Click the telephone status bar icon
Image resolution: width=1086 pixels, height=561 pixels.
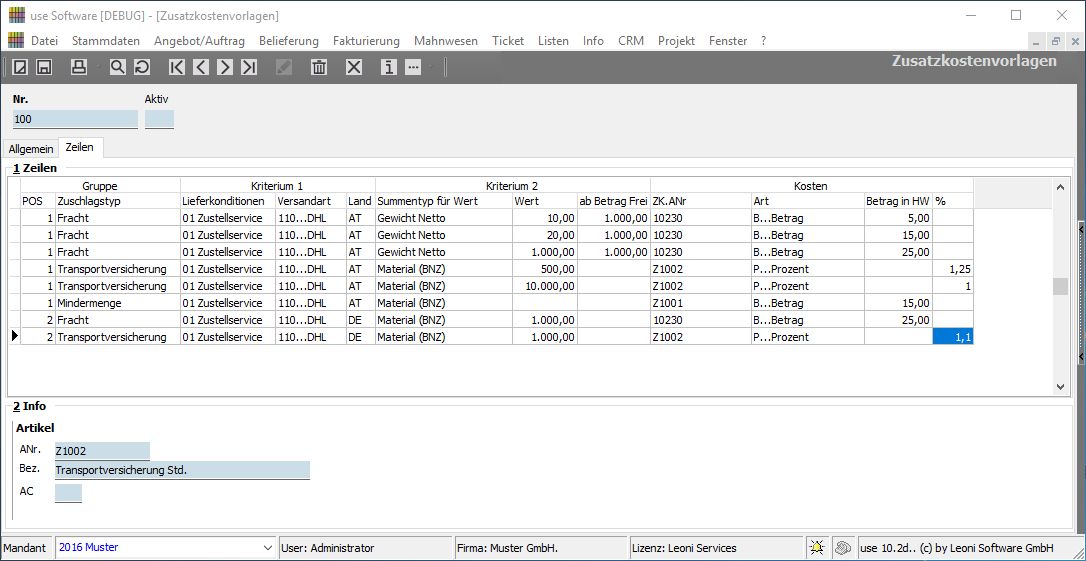pyautogui.click(x=842, y=548)
